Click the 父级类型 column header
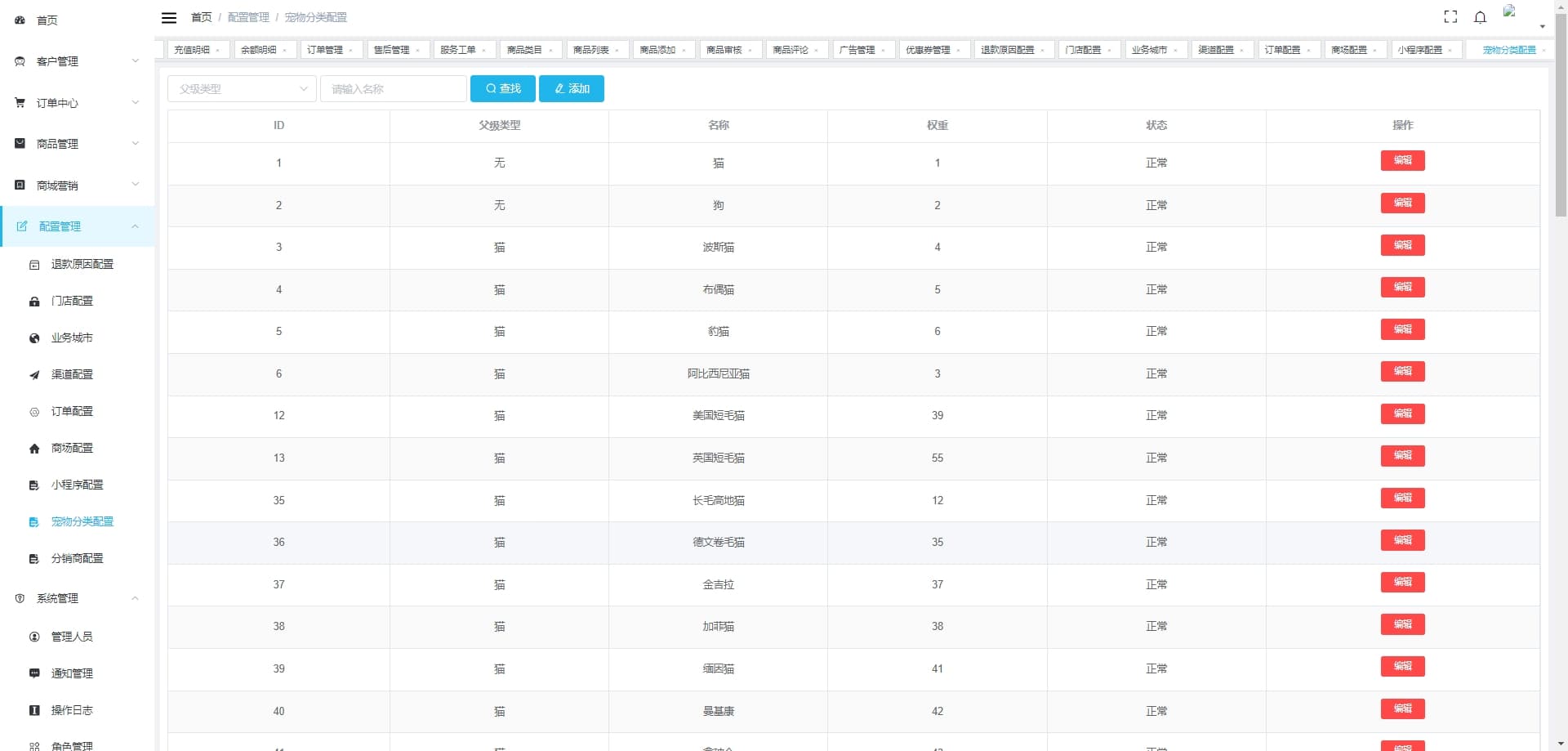This screenshot has width=1568, height=751. (x=500, y=125)
